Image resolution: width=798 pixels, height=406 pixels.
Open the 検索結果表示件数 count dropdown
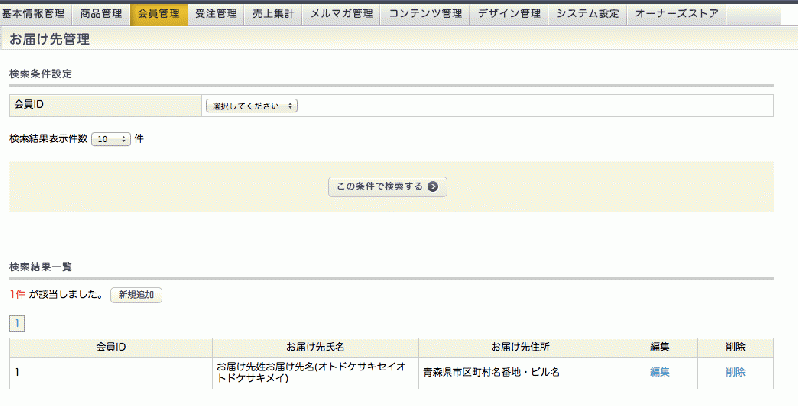(x=111, y=139)
